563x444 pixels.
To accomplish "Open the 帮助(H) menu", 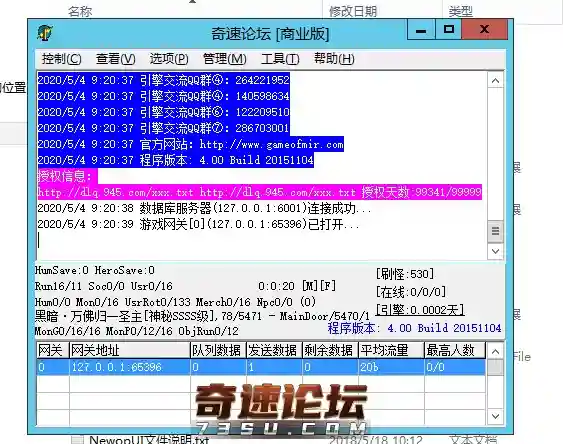I will point(334,59).
